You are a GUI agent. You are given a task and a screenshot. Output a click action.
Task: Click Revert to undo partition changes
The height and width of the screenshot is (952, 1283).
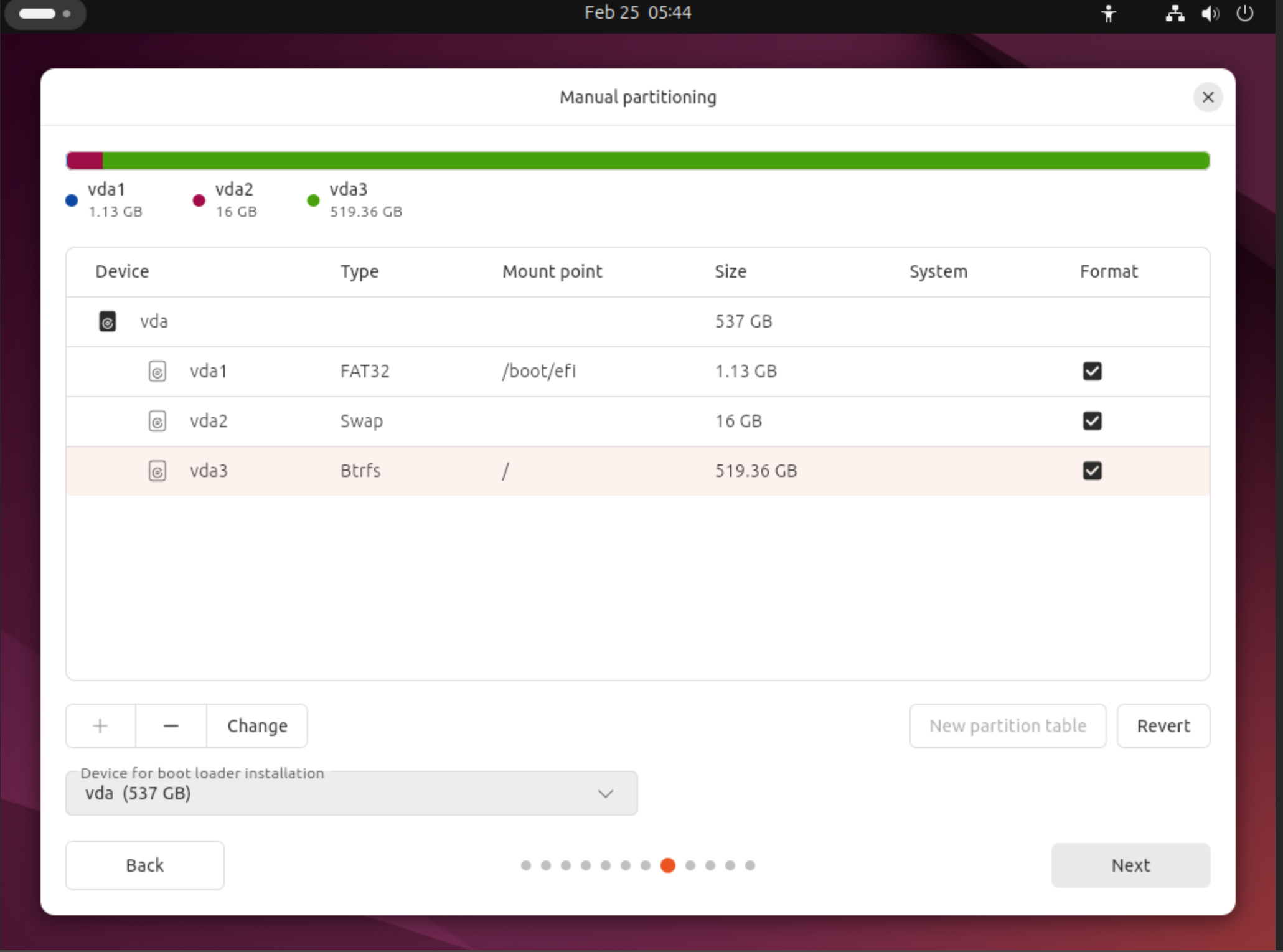tap(1163, 726)
